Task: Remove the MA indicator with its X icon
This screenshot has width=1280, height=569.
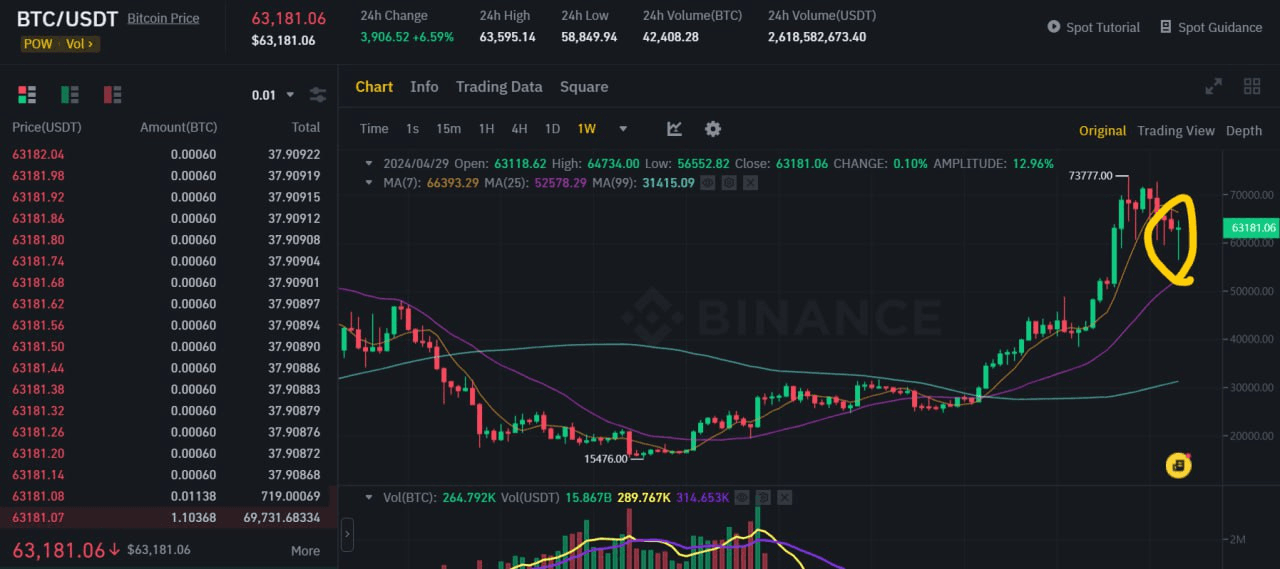Action: pos(750,183)
